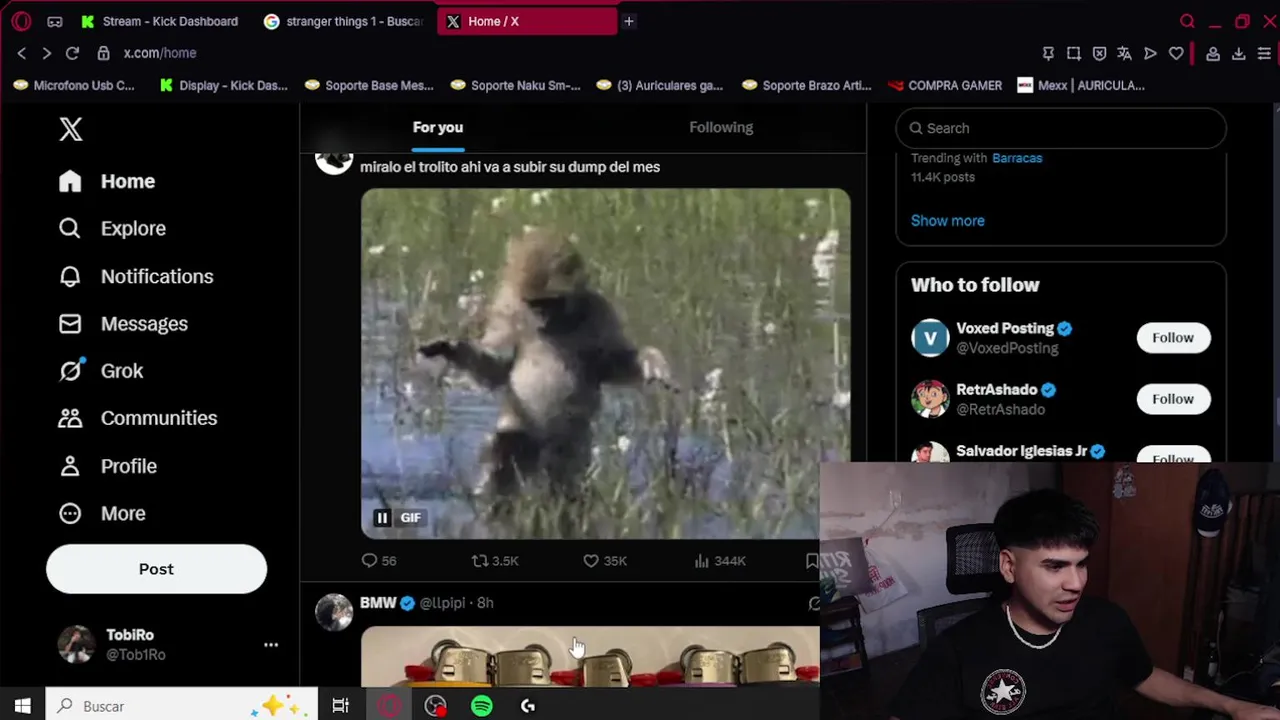Screen dimensions: 1280x720
Task: Select the Home / X browser tab
Action: click(x=527, y=21)
